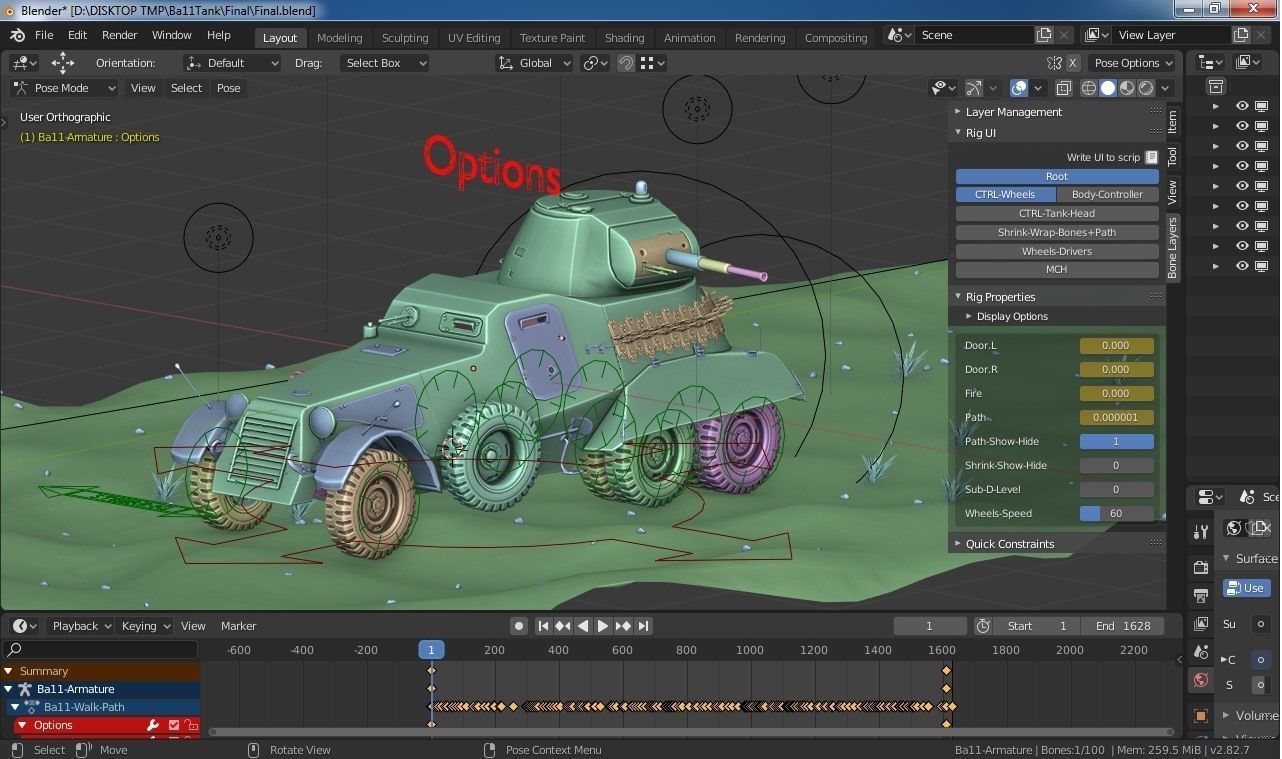1282x759 pixels.
Task: Toggle the Options channel checkbox
Action: pyautogui.click(x=173, y=725)
